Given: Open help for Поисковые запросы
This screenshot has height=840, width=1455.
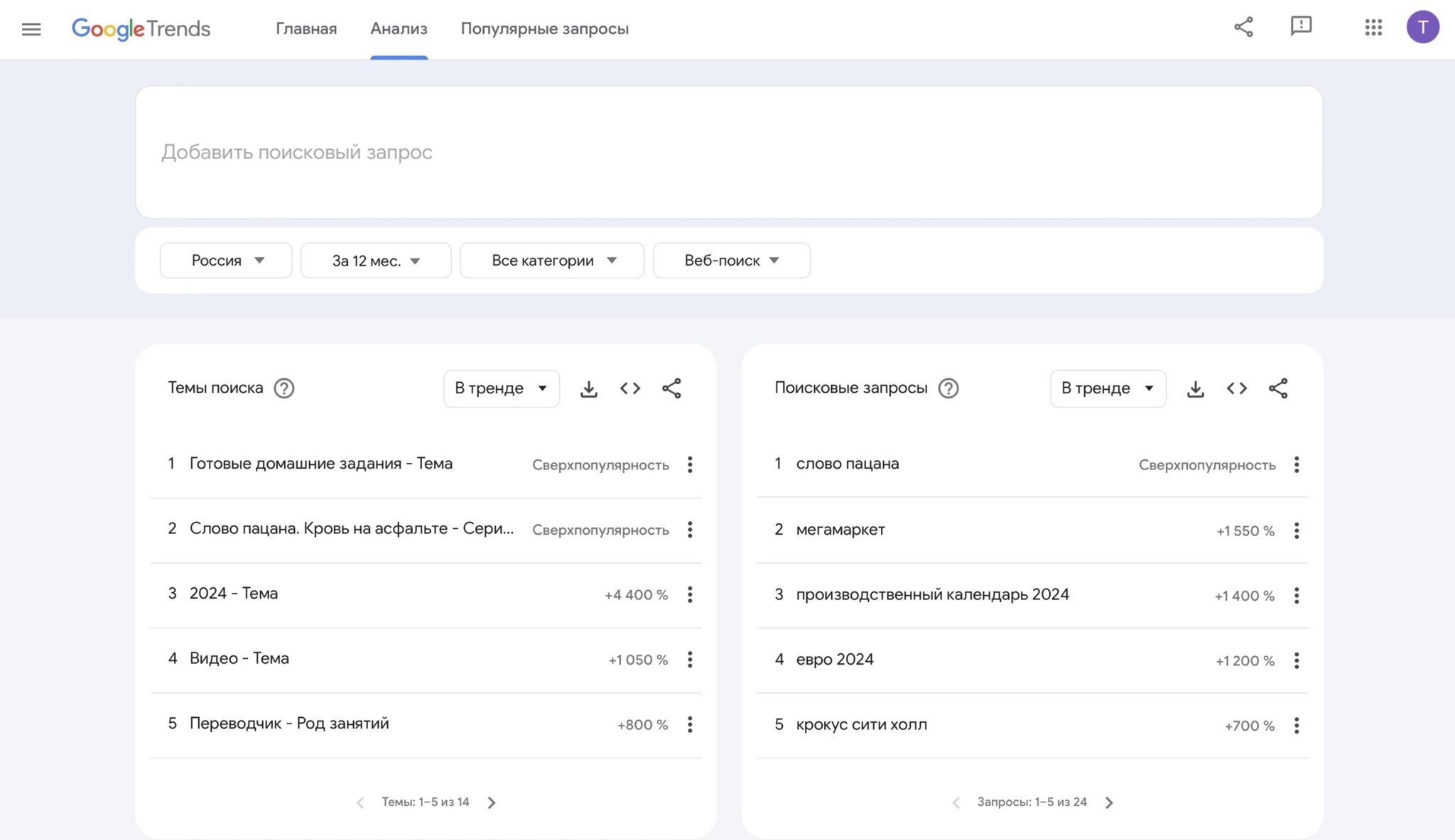Looking at the screenshot, I should click(x=948, y=388).
